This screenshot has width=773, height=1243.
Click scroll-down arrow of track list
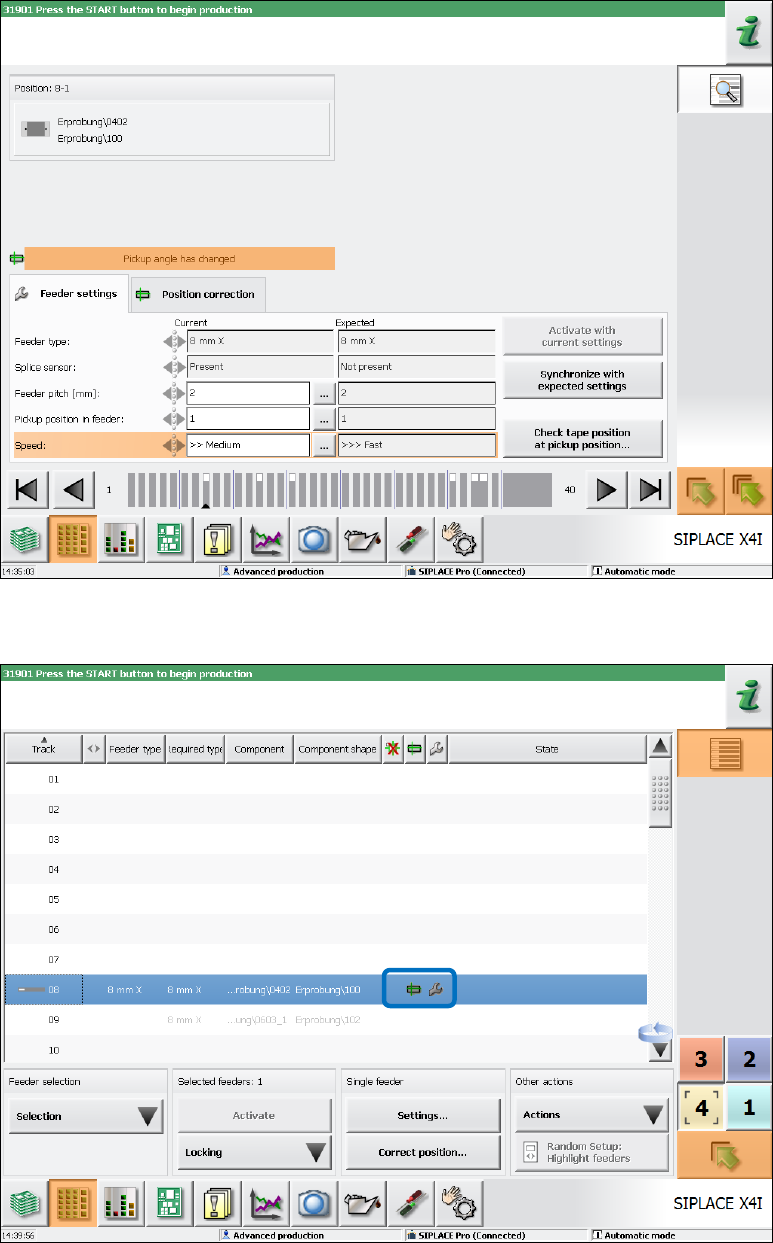[x=660, y=1050]
